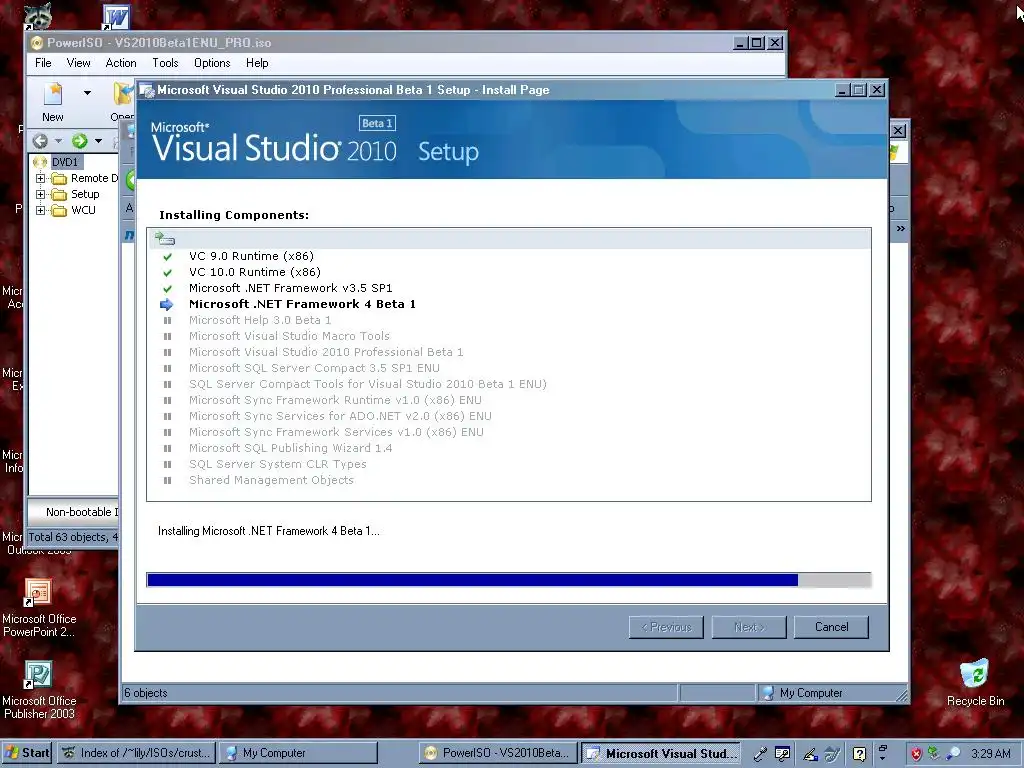The width and height of the screenshot is (1024, 768).
Task: Click checkmark beside .NET Framework v3.5 SP1
Action: pyautogui.click(x=167, y=289)
